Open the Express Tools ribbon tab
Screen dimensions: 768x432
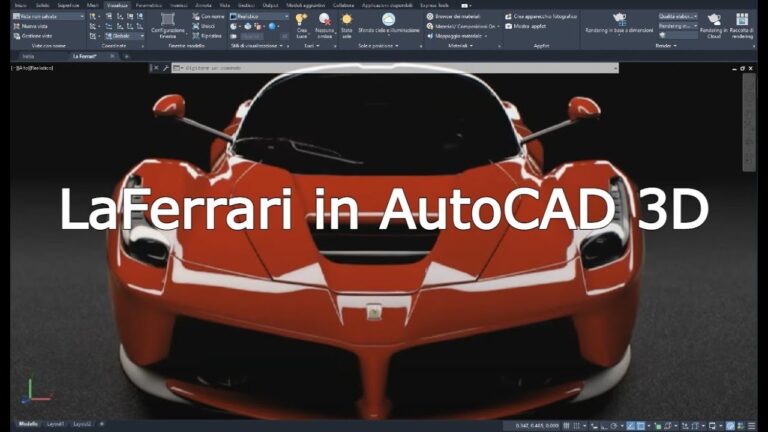pos(434,5)
